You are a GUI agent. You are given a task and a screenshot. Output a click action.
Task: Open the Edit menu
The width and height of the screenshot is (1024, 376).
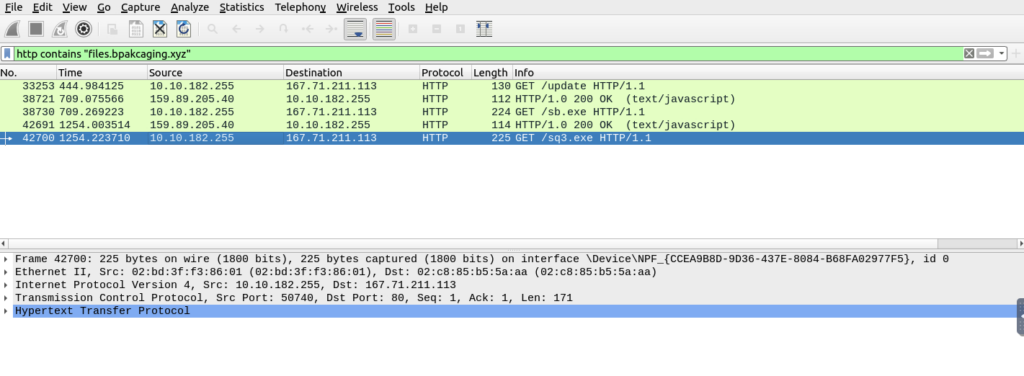(42, 7)
